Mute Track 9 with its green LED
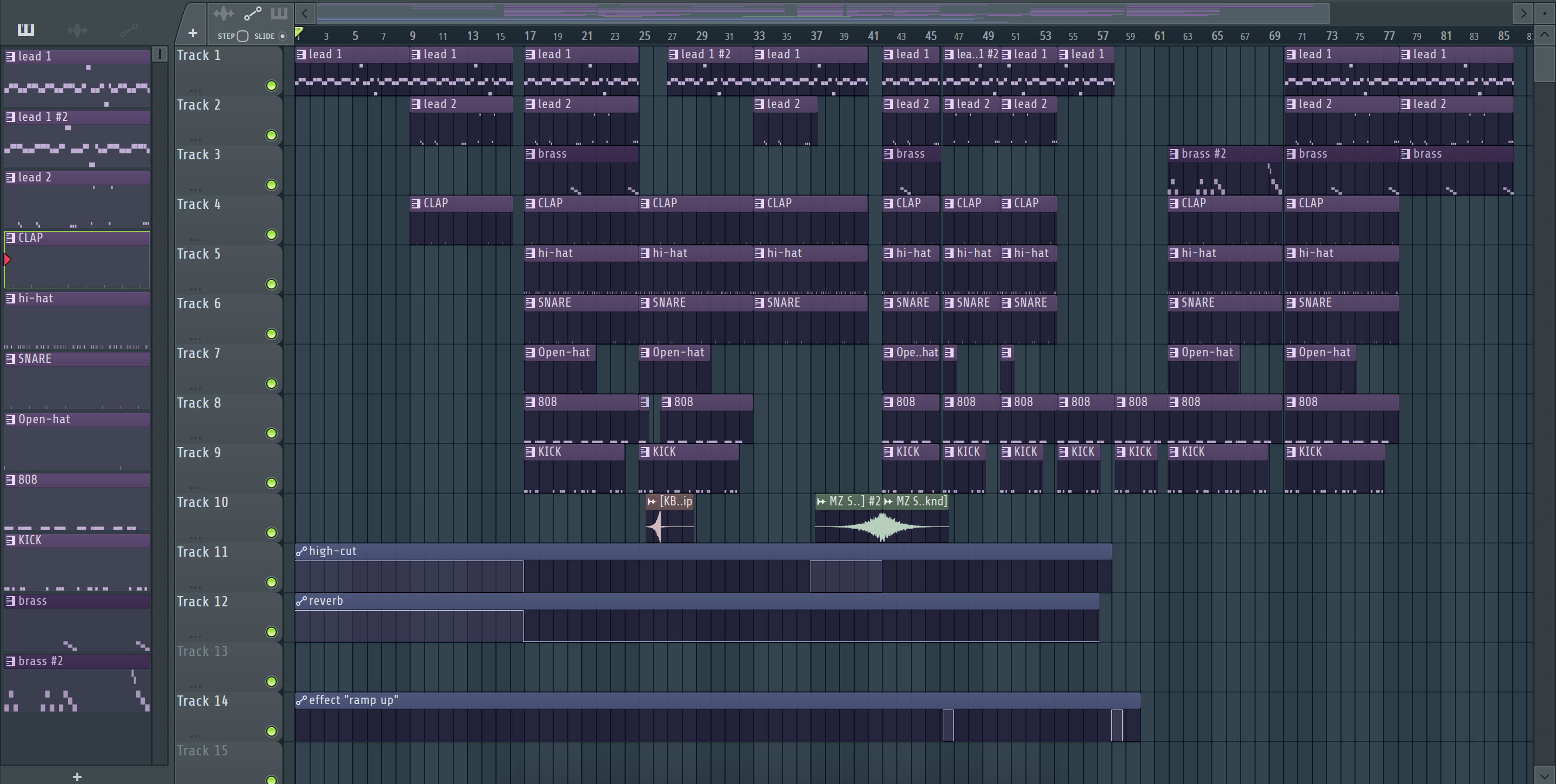The image size is (1556, 784). pyautogui.click(x=272, y=483)
